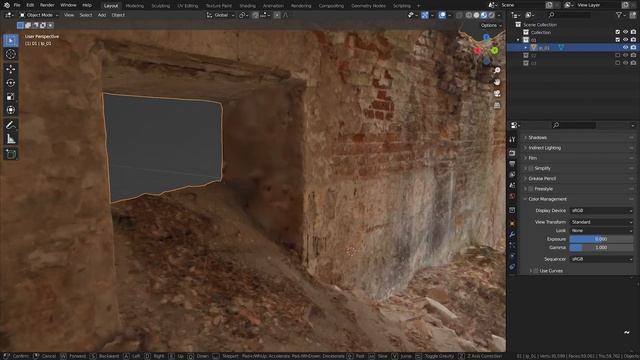Select the Move tool
This screenshot has height=360, width=640.
pos(11,69)
